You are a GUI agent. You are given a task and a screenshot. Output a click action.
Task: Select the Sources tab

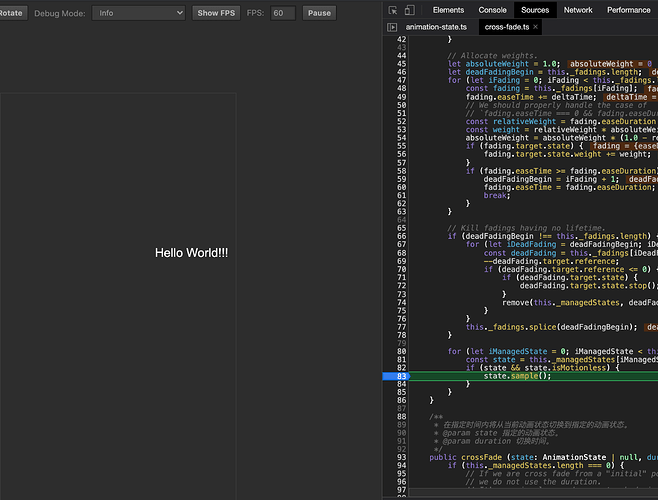(x=535, y=10)
